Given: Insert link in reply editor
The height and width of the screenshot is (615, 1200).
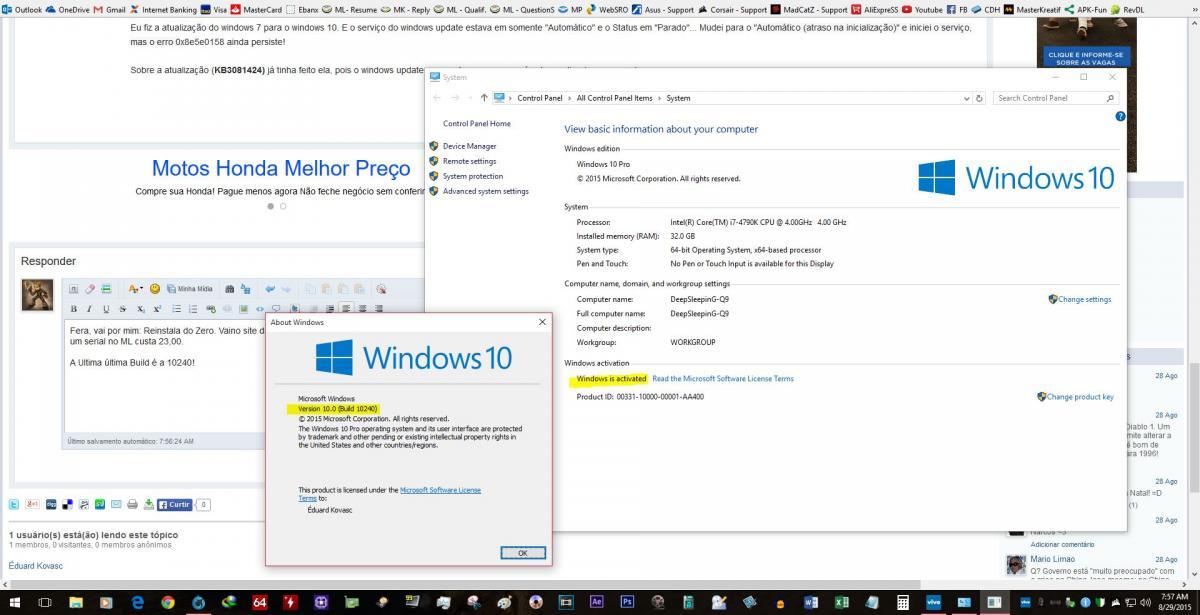Looking at the screenshot, I should (x=212, y=309).
